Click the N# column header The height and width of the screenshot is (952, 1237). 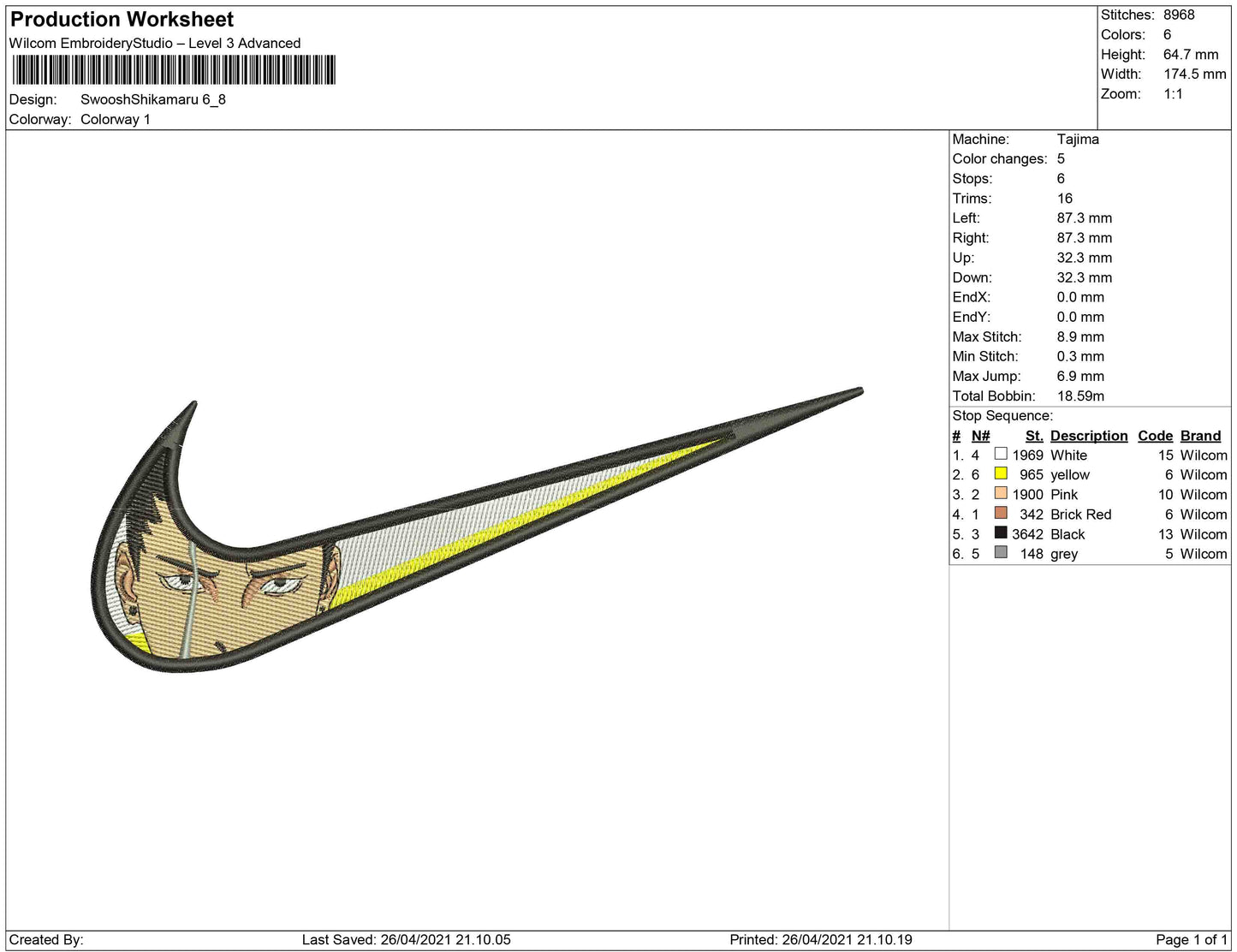tap(980, 436)
